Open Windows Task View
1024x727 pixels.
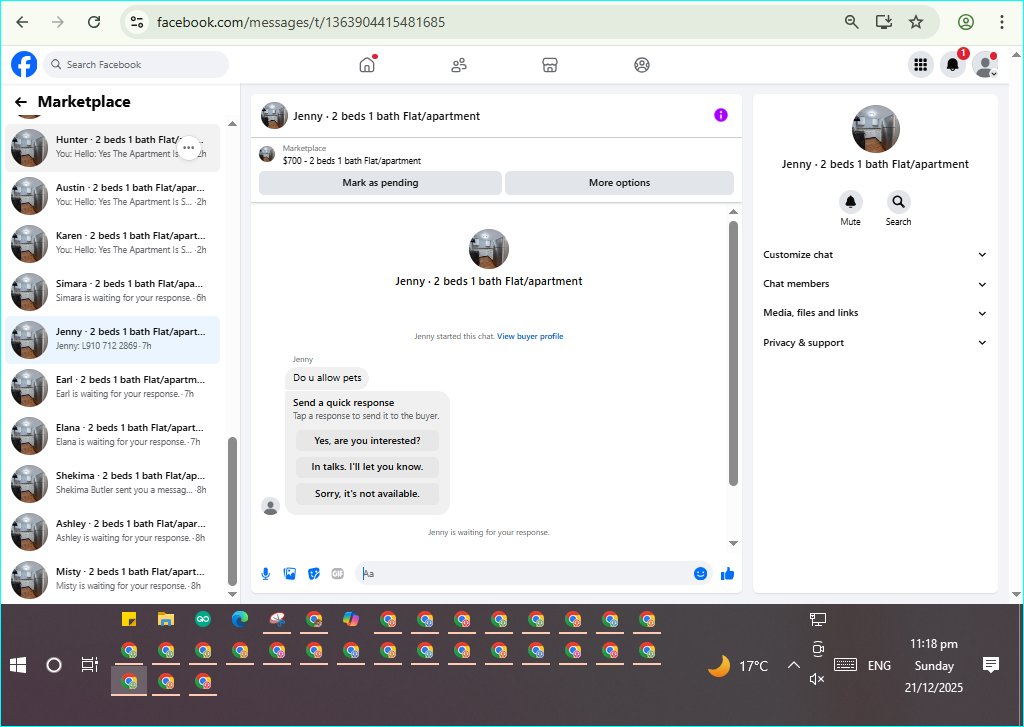[89, 665]
